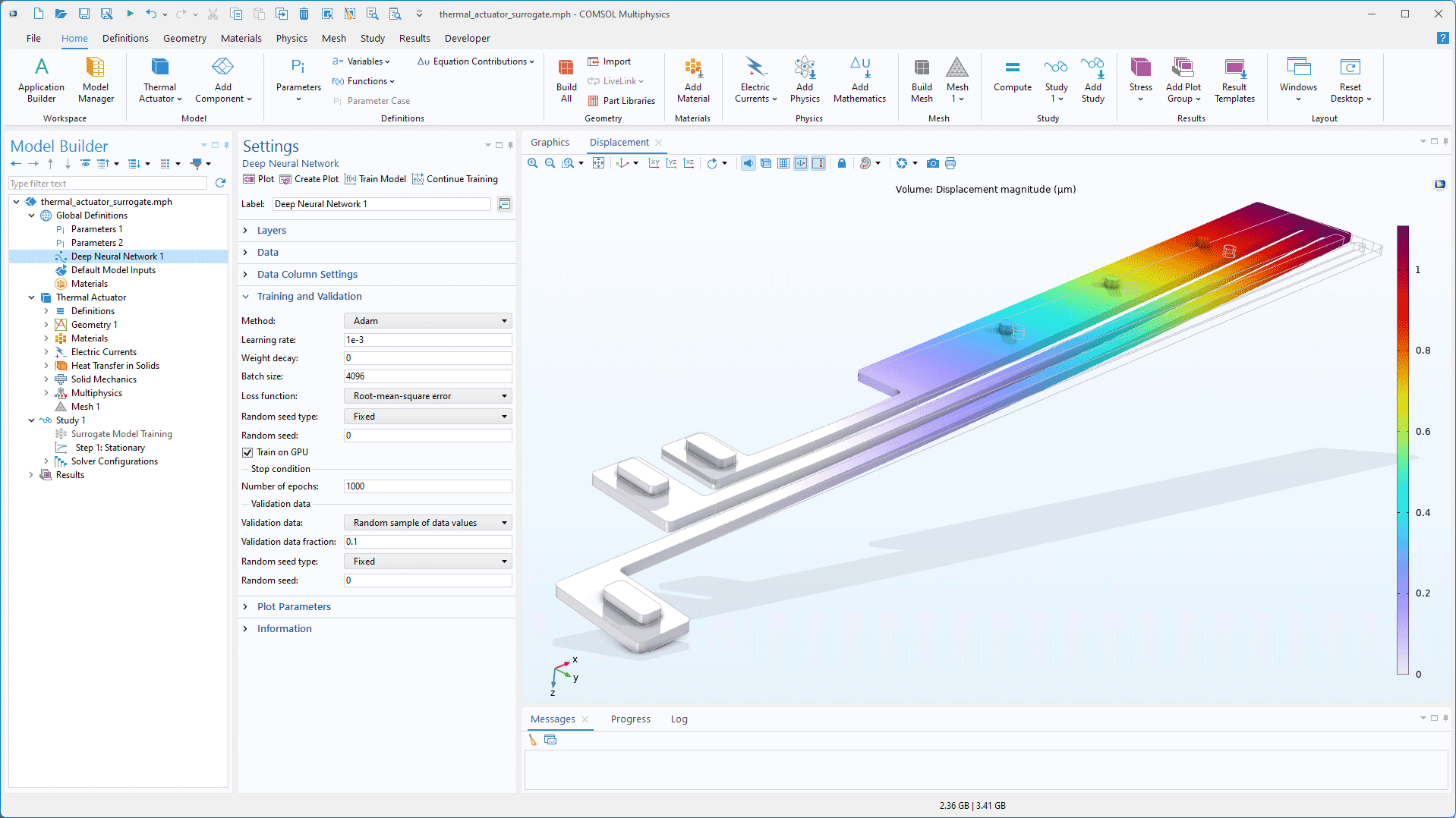1456x818 pixels.
Task: Open the Functions dropdown button
Action: 364,81
